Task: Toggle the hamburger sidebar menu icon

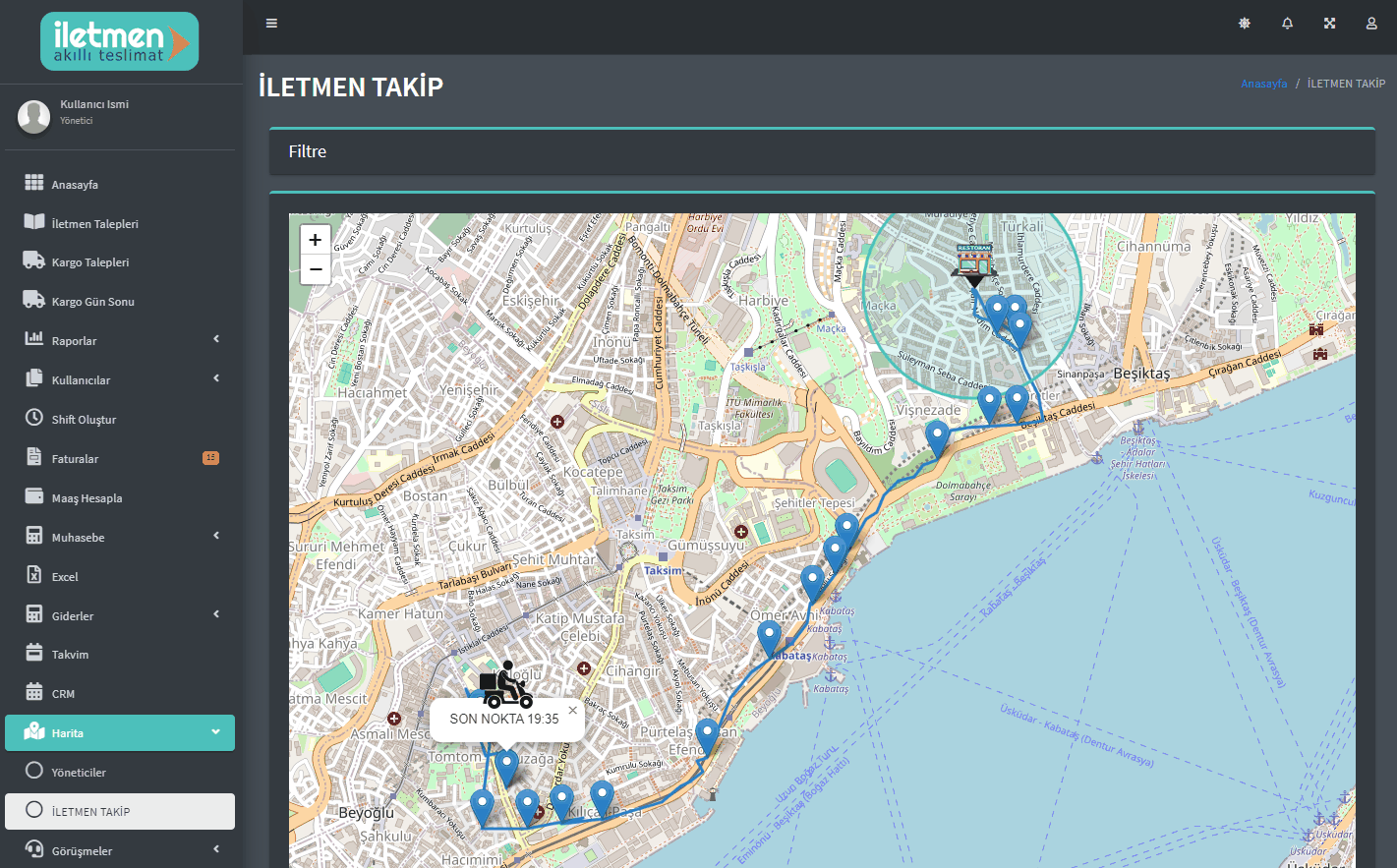Action: click(272, 24)
